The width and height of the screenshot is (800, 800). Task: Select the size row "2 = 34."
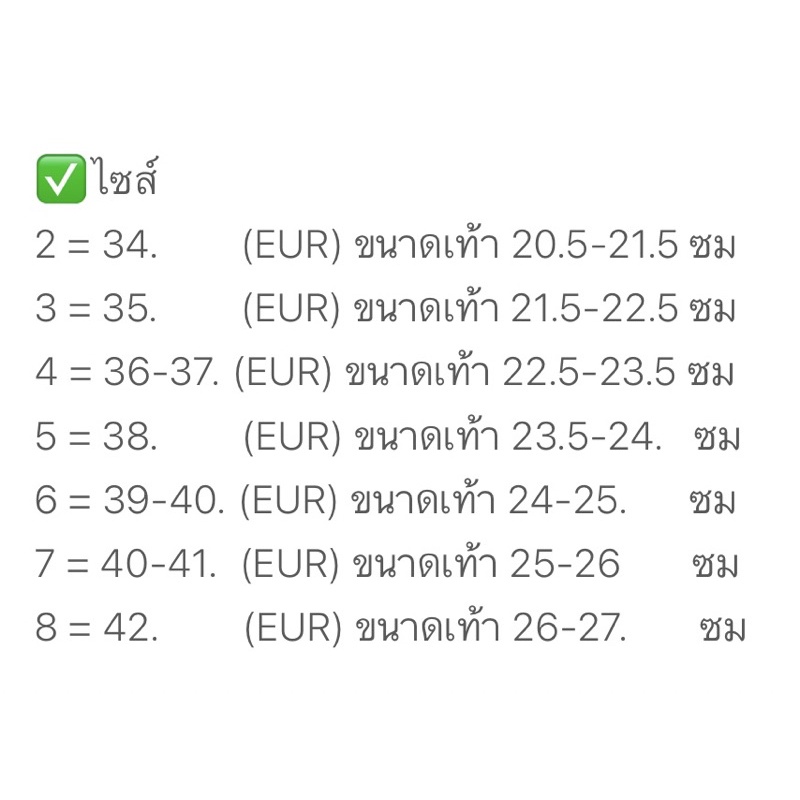pos(96,246)
